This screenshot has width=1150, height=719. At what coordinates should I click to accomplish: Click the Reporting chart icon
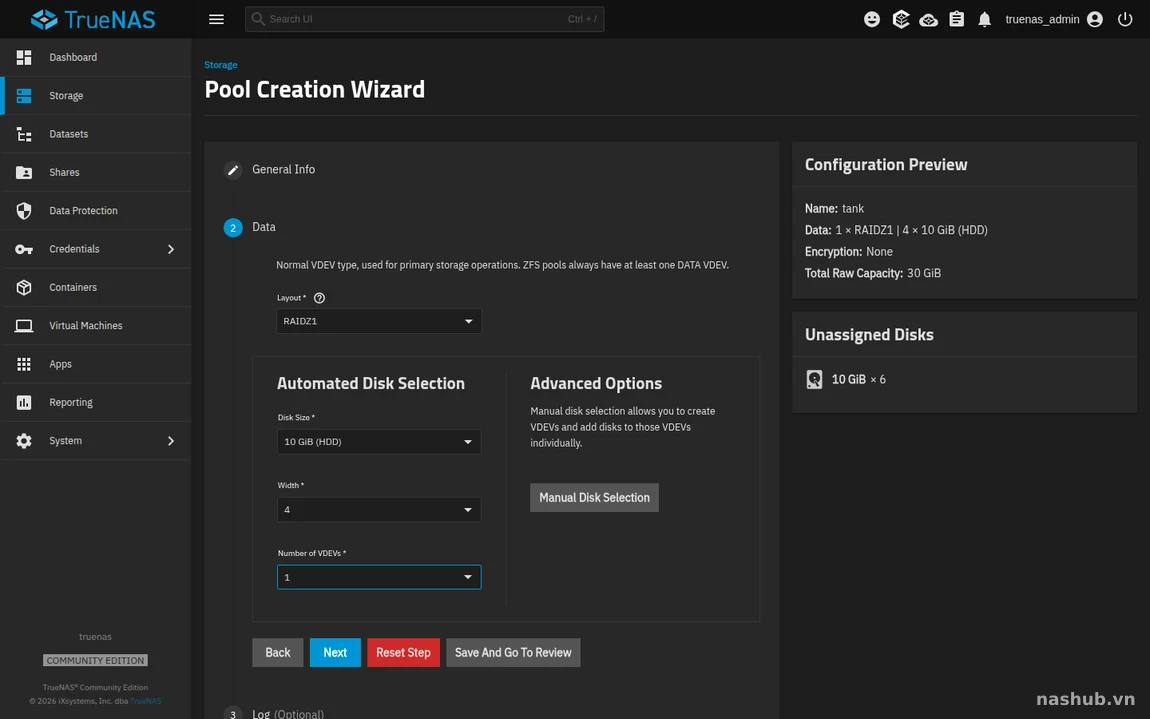click(x=24, y=402)
